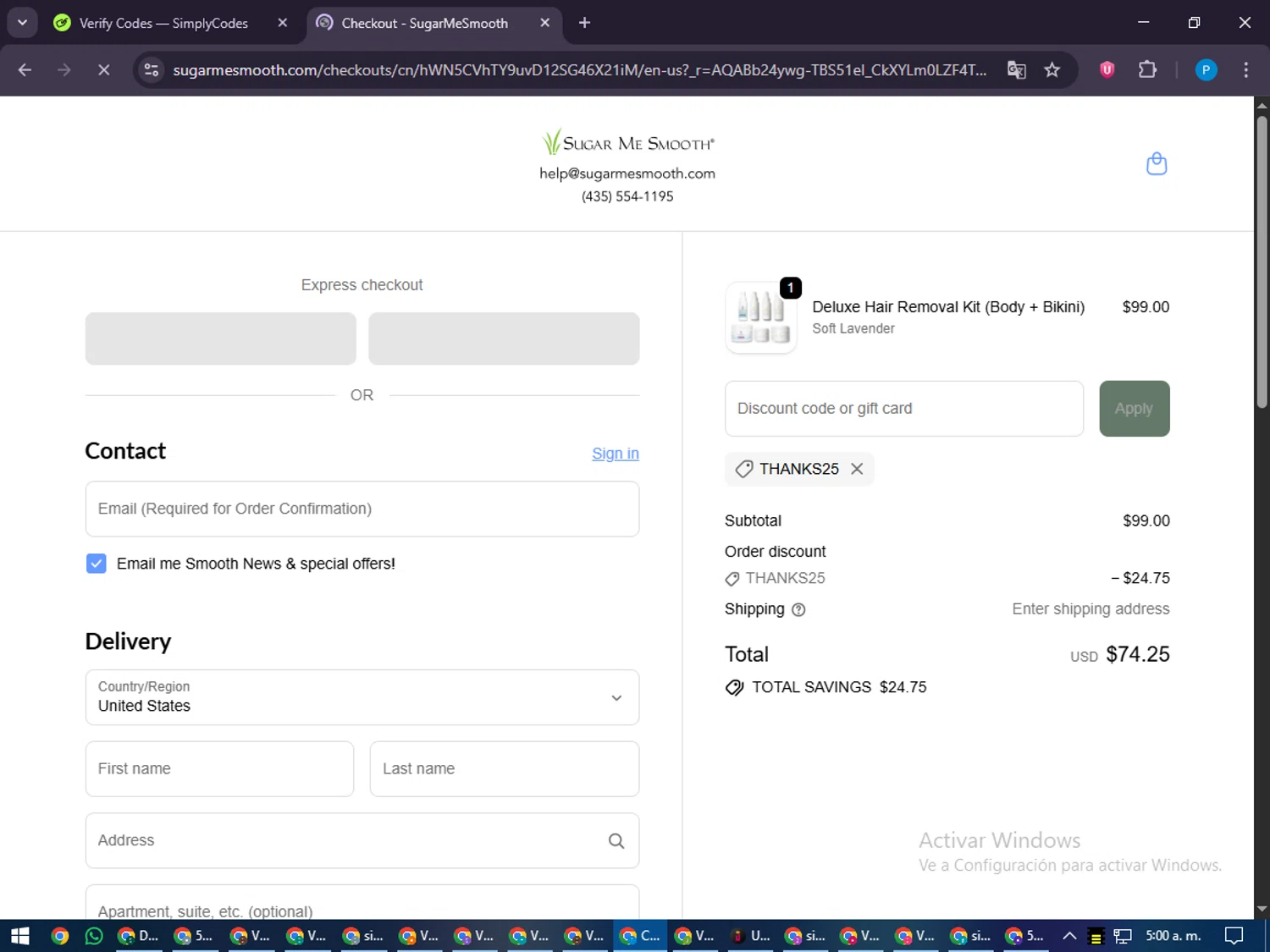Click the taskbar clock showing 5:00 a. m.
This screenshot has width=1270, height=952.
click(1173, 936)
